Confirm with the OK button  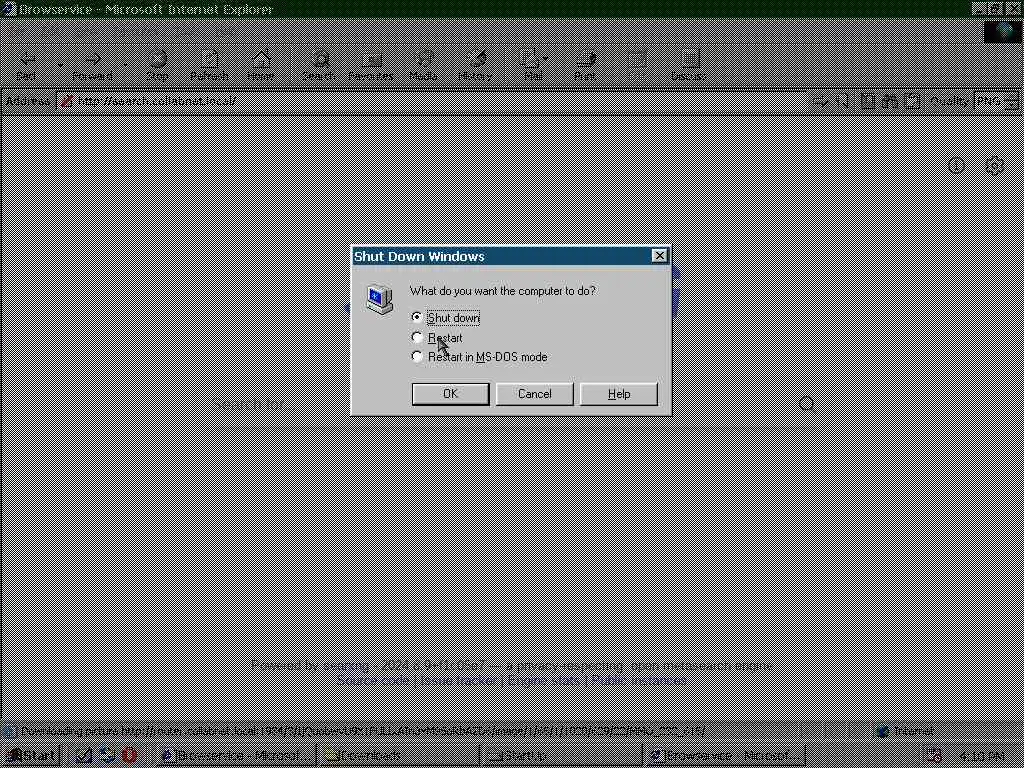pyautogui.click(x=451, y=394)
